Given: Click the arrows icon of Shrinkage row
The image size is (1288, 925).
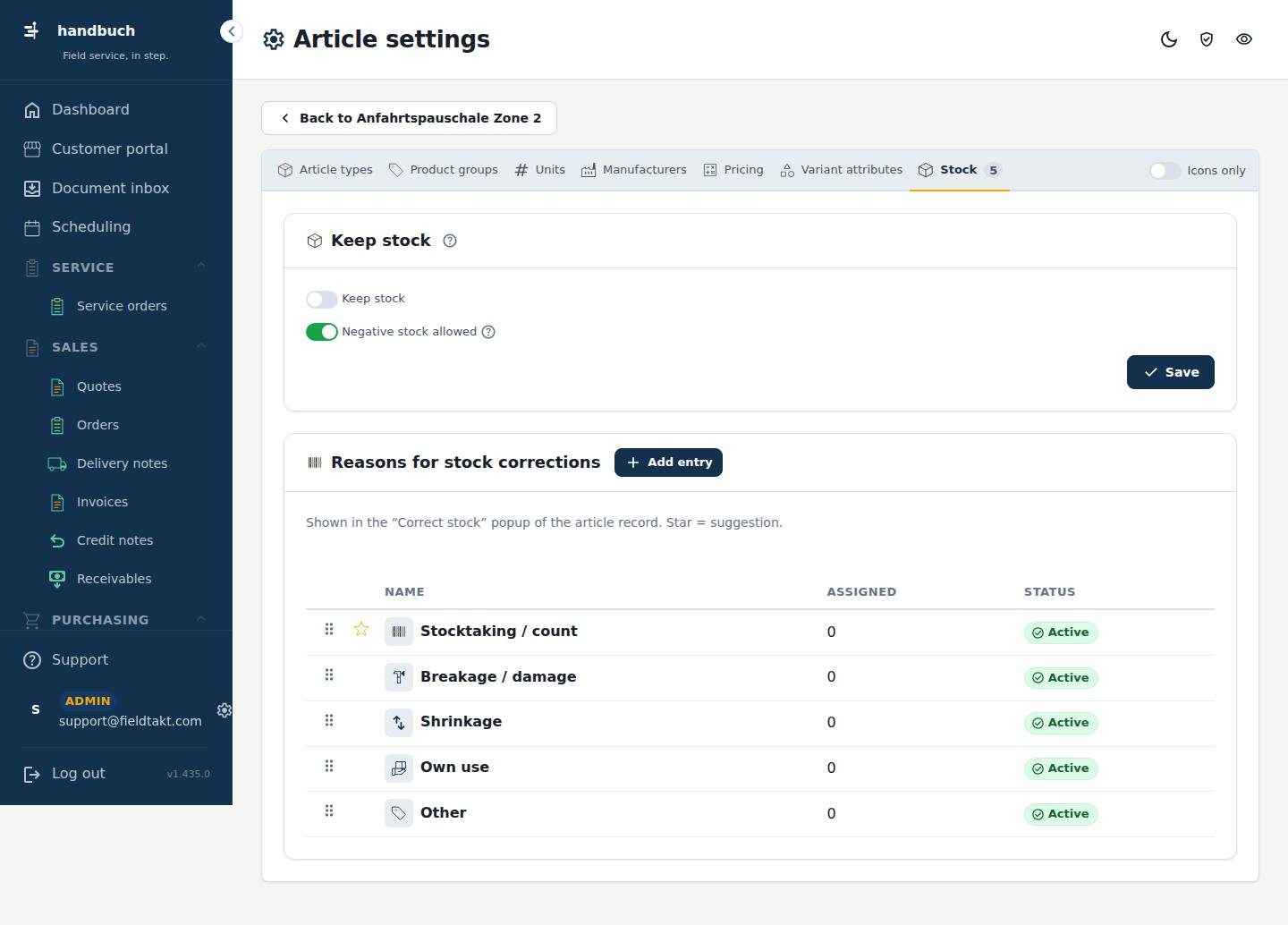Looking at the screenshot, I should tap(399, 722).
